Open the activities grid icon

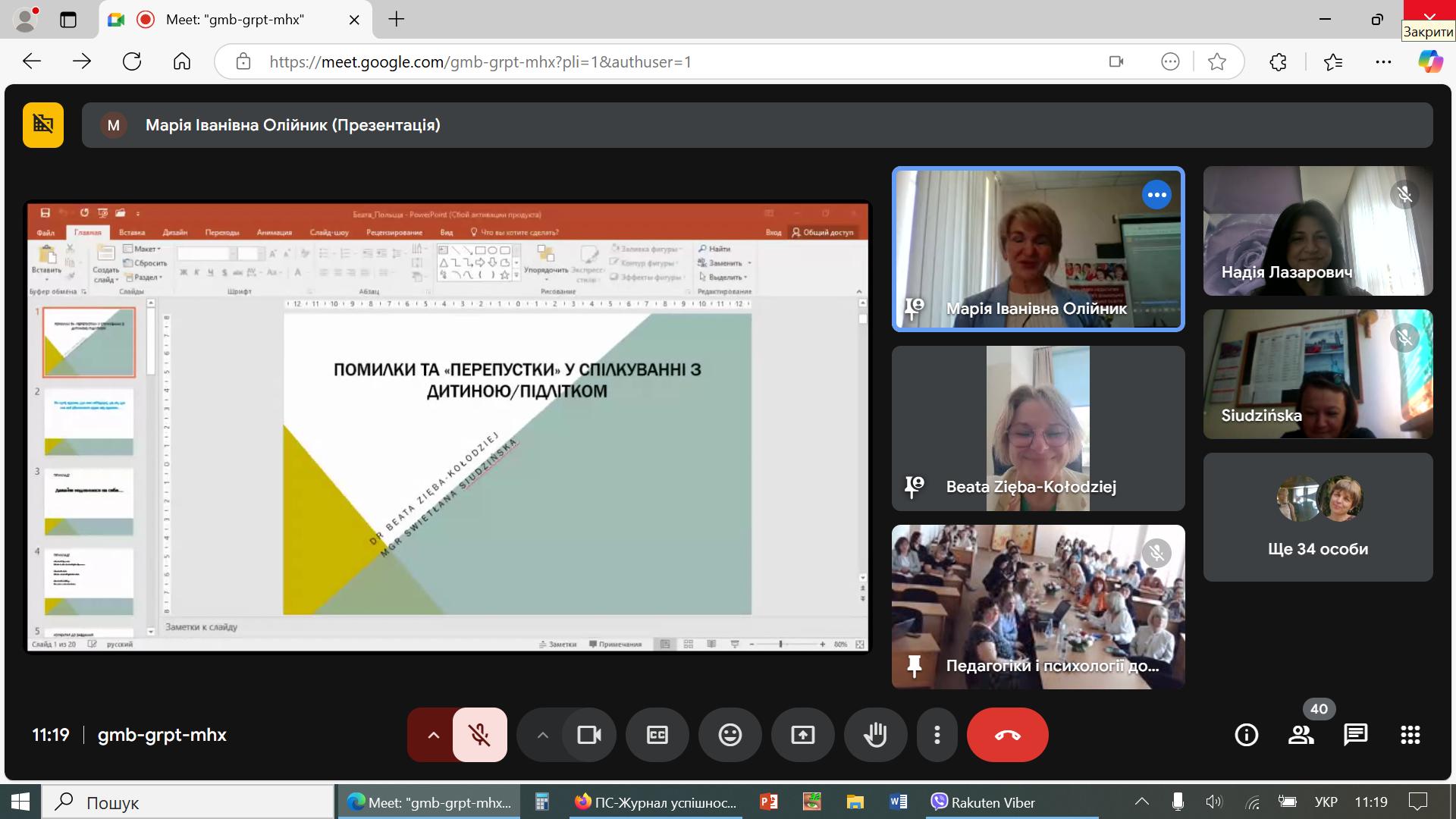(x=1410, y=735)
